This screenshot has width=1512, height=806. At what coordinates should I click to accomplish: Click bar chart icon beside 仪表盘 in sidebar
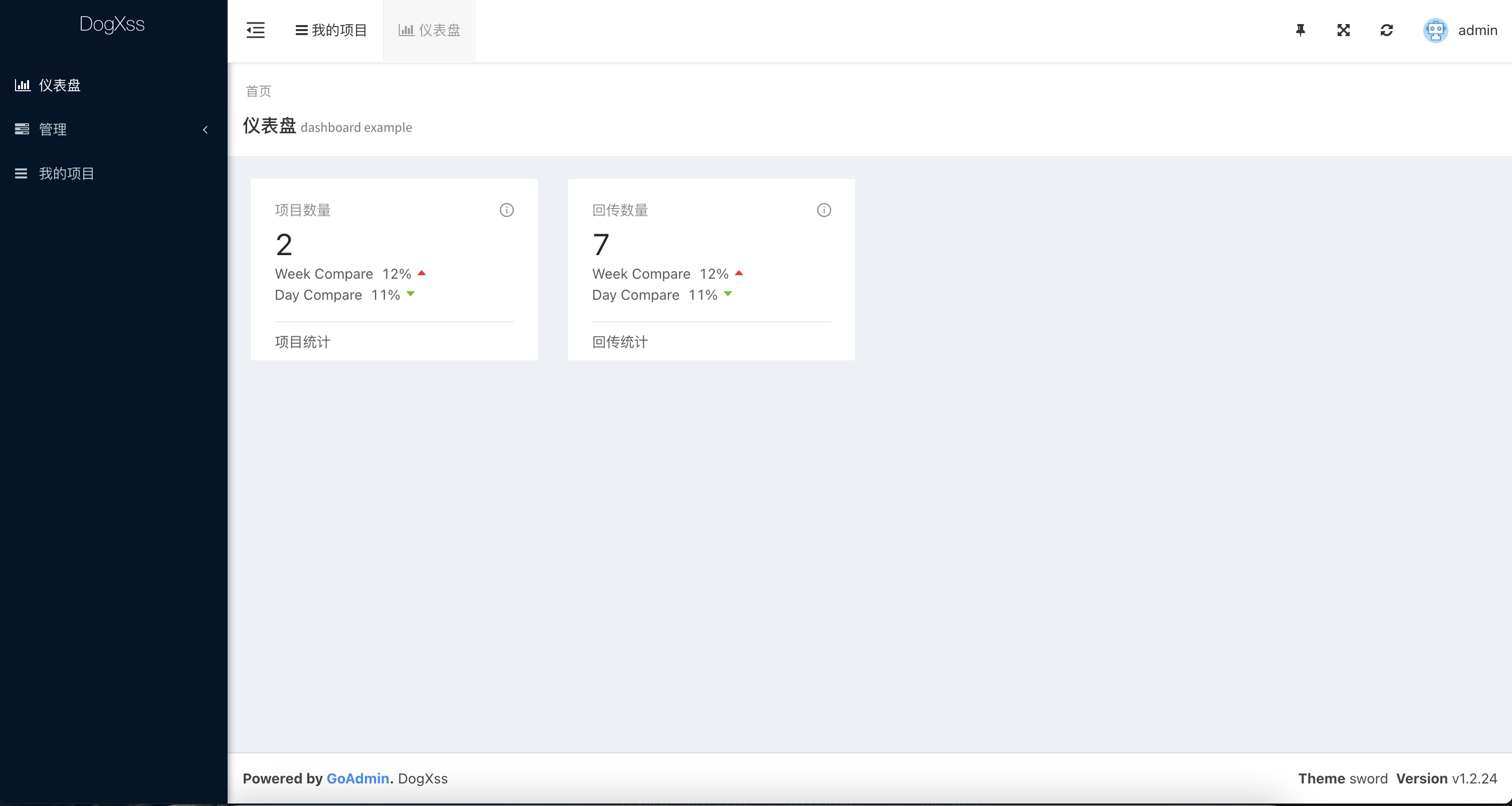coord(22,85)
